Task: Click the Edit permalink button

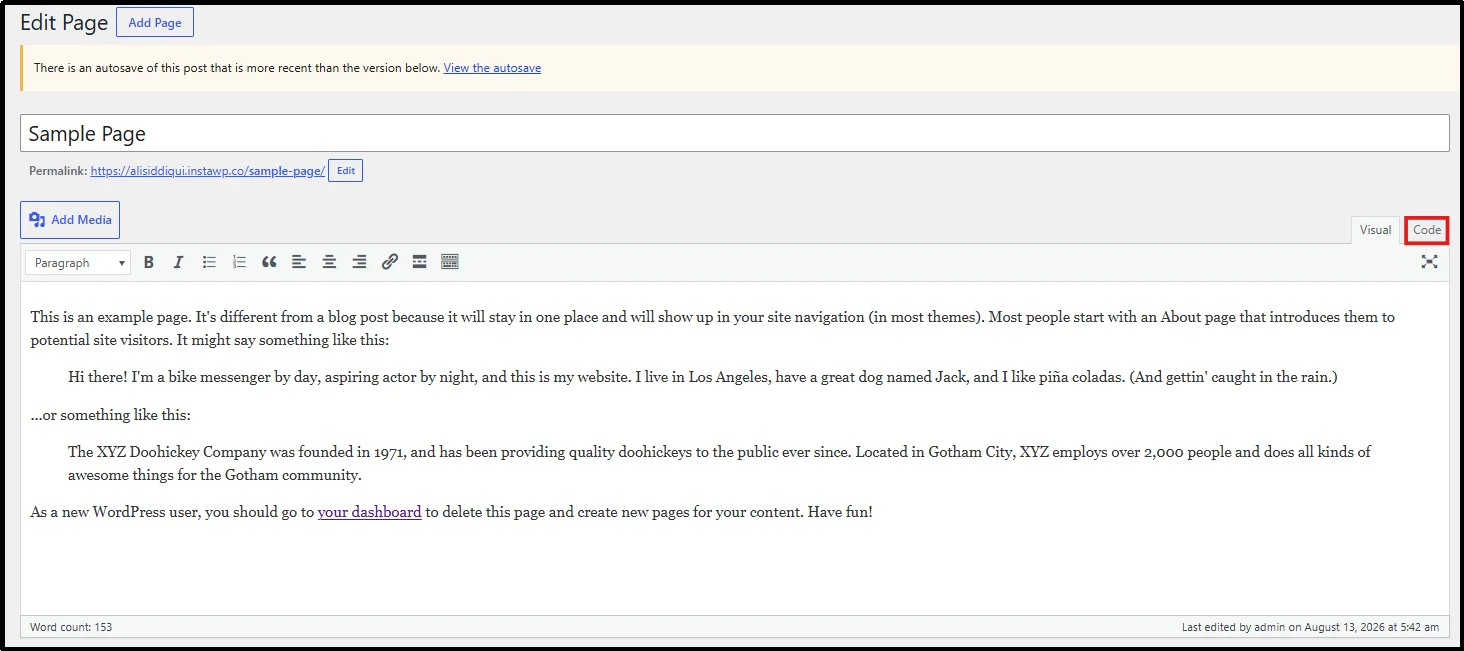Action: pyautogui.click(x=346, y=171)
